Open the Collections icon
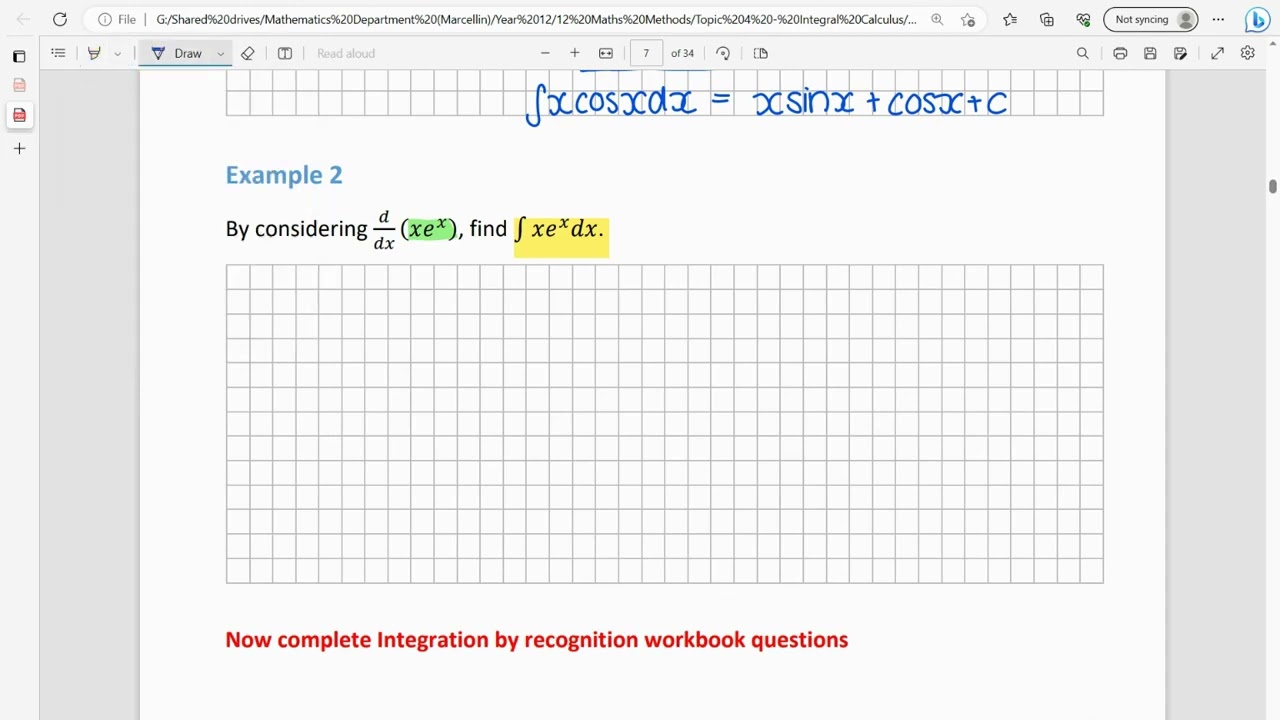Viewport: 1280px width, 720px height. (x=1047, y=19)
